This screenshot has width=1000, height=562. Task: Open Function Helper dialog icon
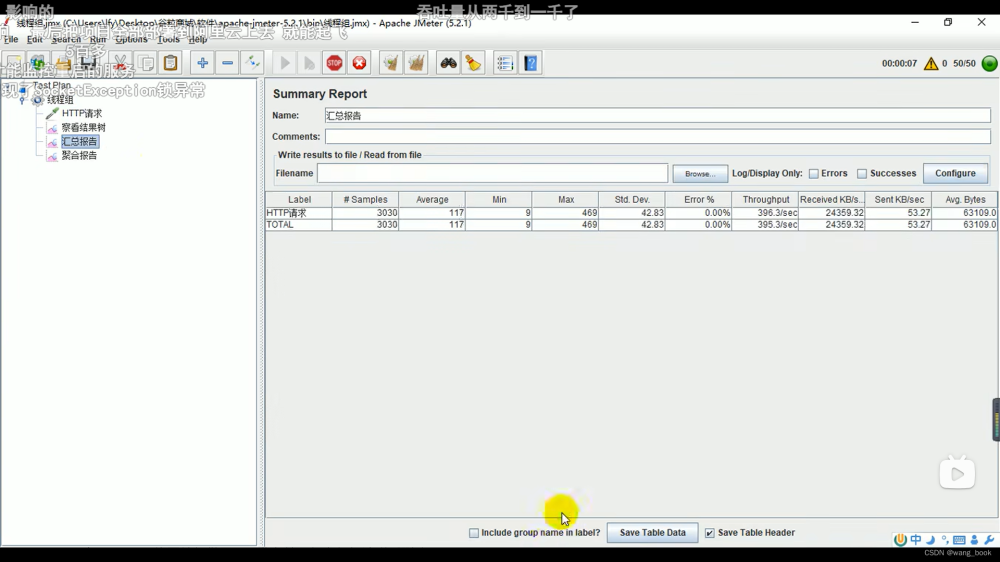(x=505, y=63)
